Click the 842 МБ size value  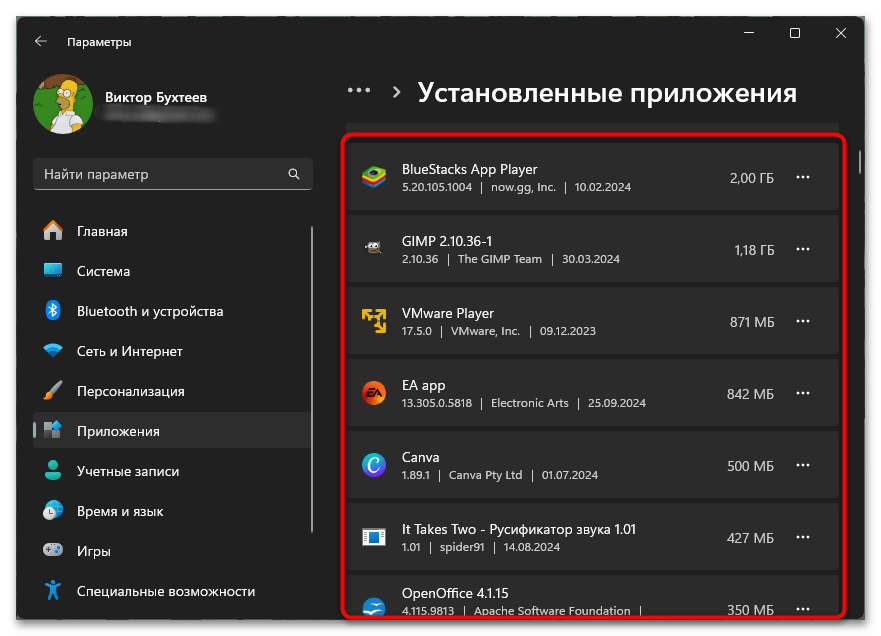point(750,394)
